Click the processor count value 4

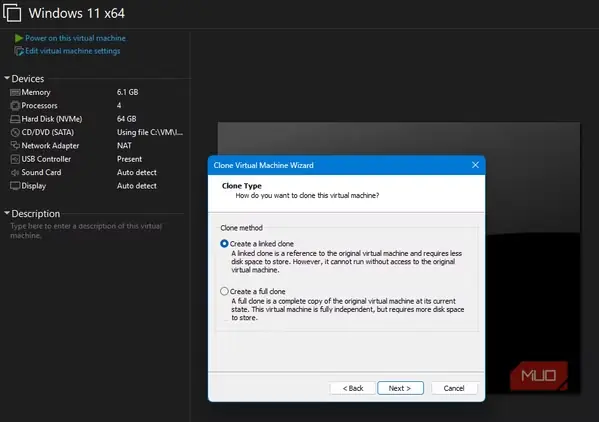pos(119,106)
